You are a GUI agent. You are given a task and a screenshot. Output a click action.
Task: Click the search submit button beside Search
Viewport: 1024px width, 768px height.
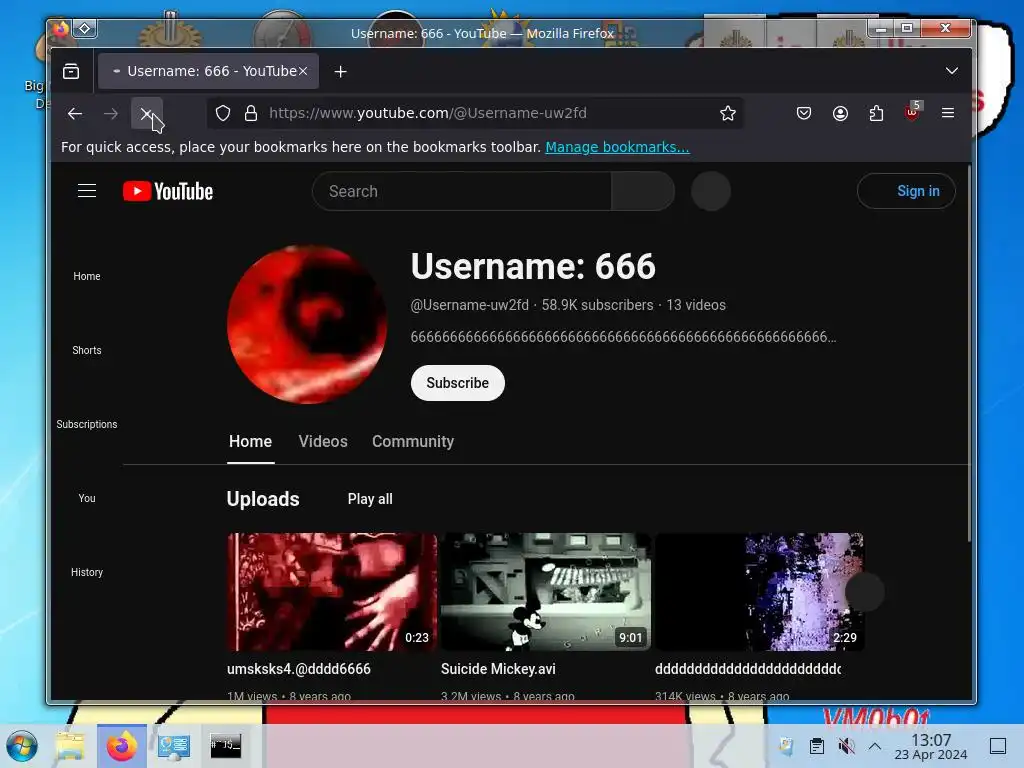click(643, 191)
